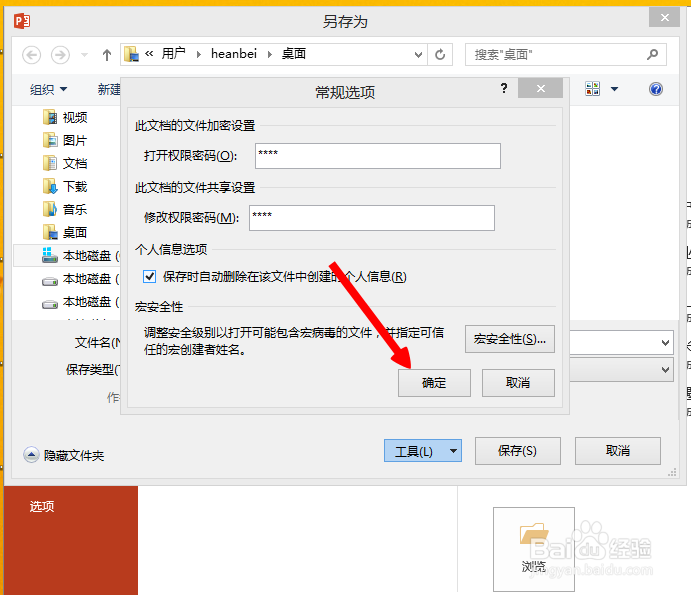Click 取消 in the 常规选项 dialog
The width and height of the screenshot is (691, 595).
(x=518, y=383)
